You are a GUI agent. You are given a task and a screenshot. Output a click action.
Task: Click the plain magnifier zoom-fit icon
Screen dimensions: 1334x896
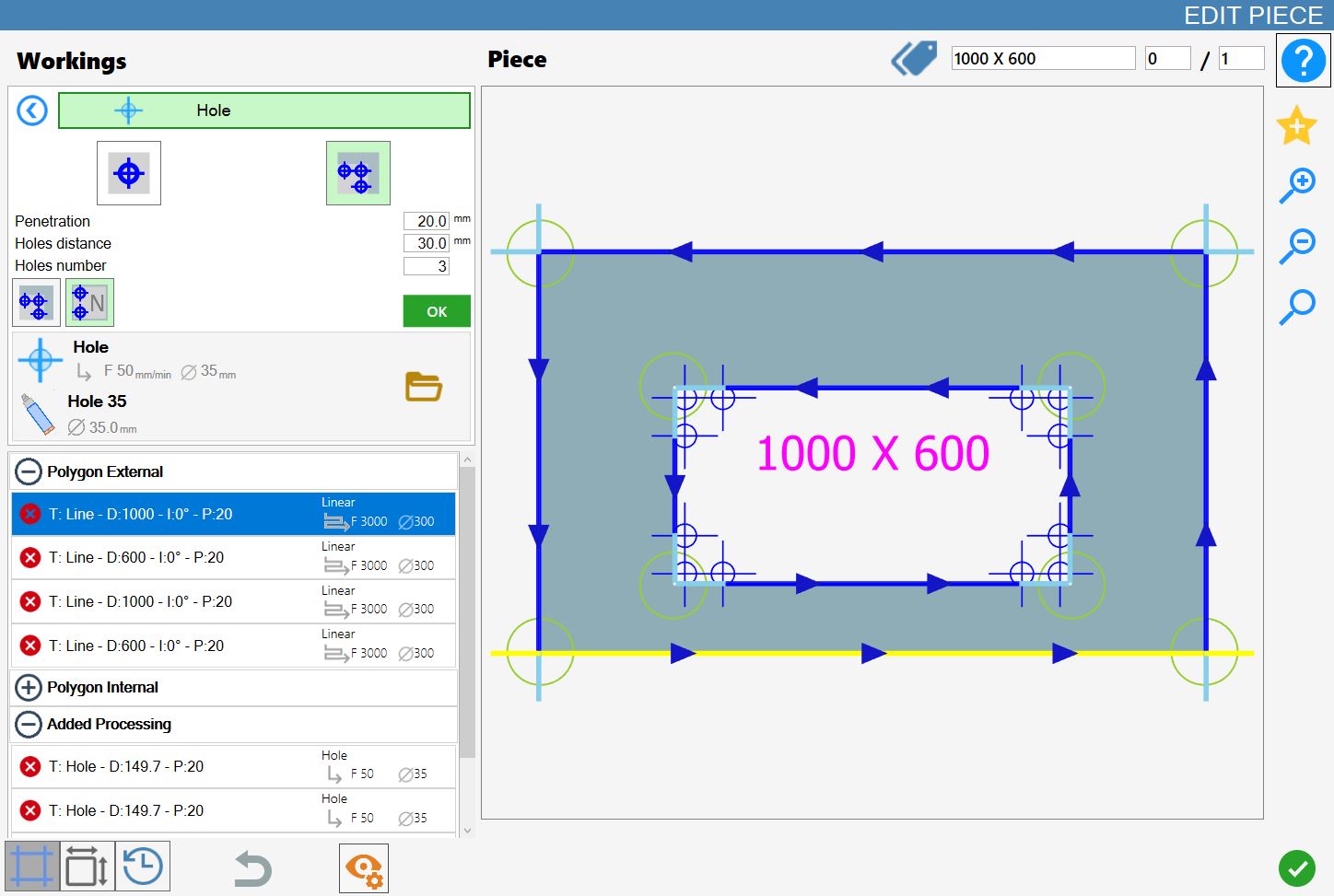click(1297, 307)
